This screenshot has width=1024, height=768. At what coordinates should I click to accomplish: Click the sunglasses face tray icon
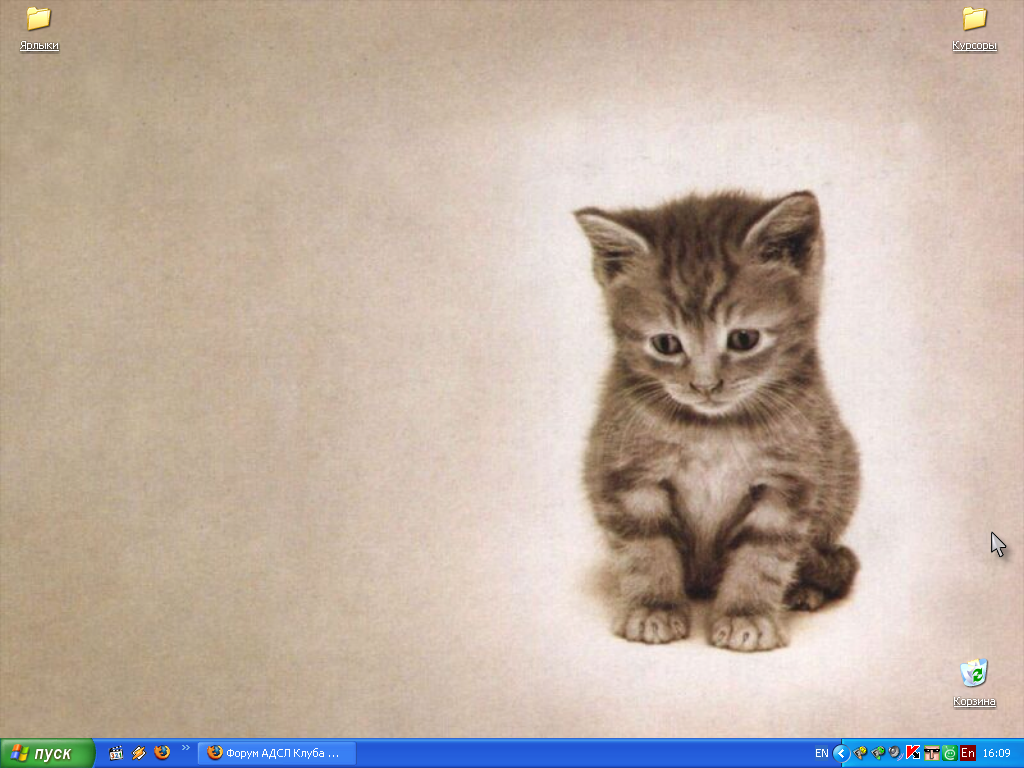931,753
